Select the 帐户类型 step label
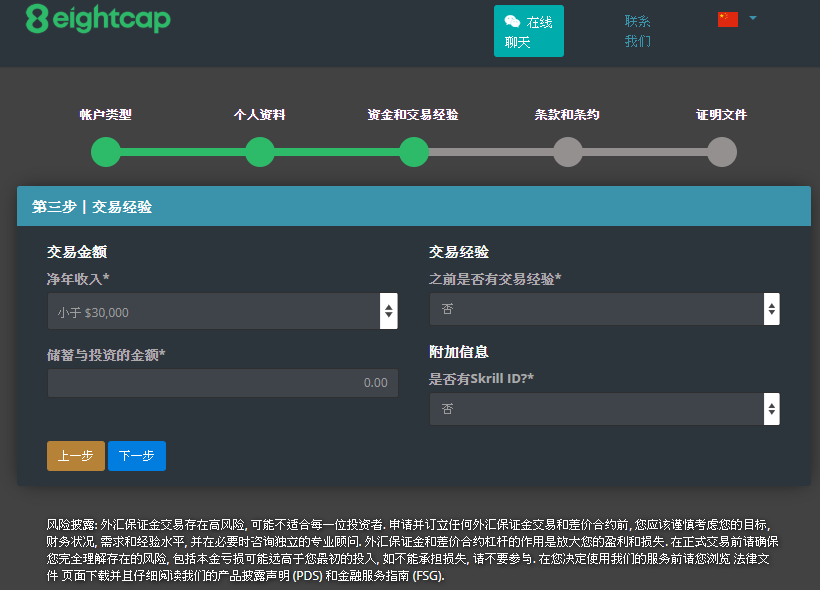The height and width of the screenshot is (590, 820). tap(106, 115)
